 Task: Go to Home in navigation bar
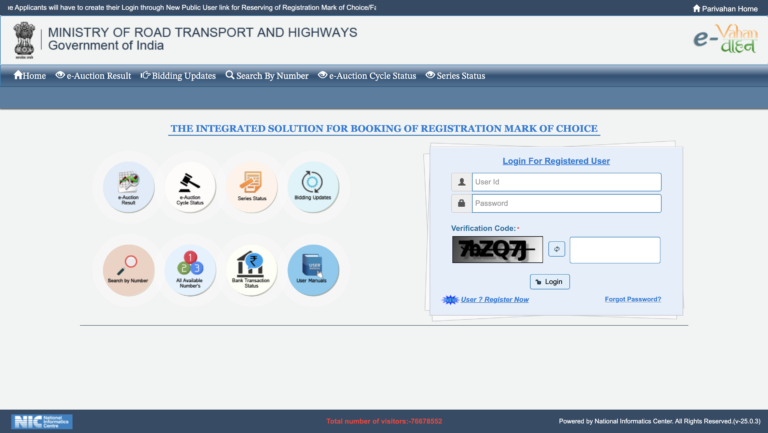pyautogui.click(x=30, y=75)
